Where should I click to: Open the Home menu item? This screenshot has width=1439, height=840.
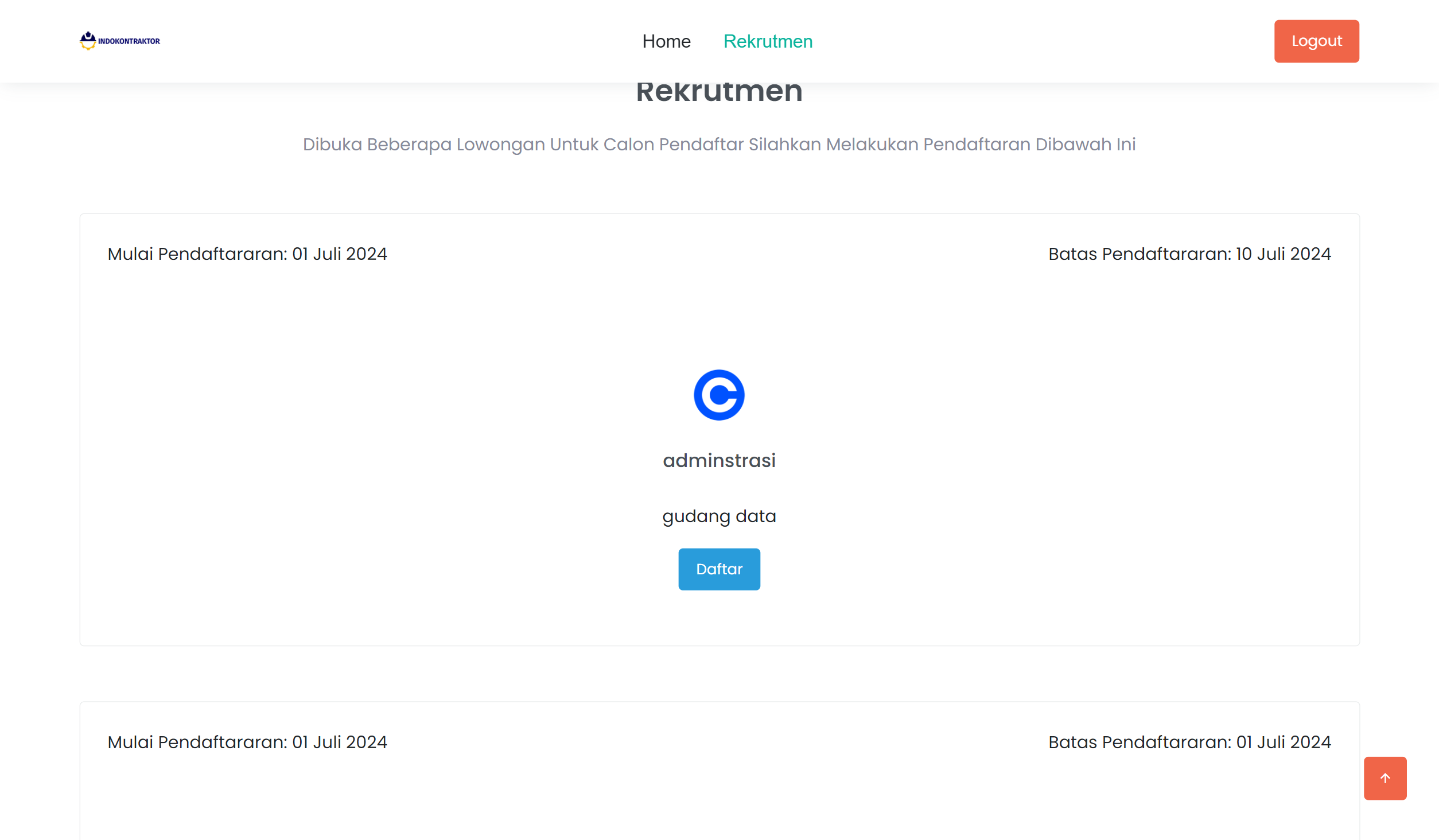tap(666, 41)
